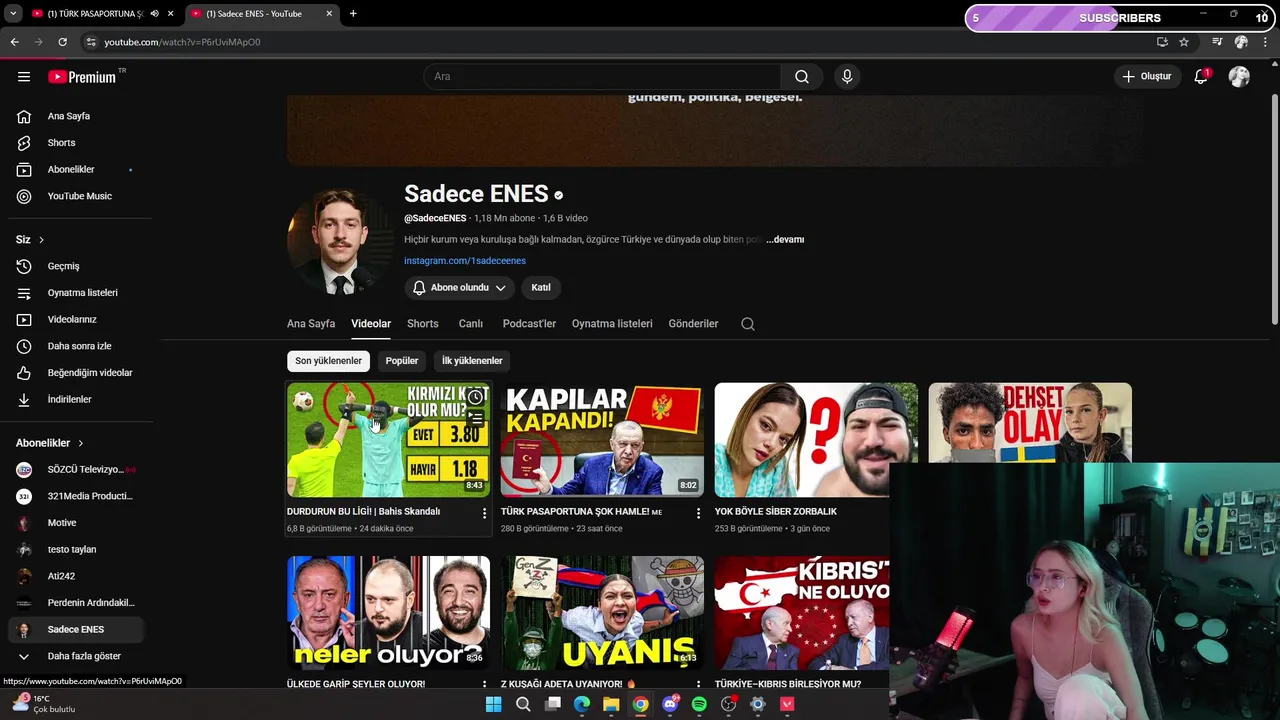Open neler oluyor video thumbnail
This screenshot has width=1280, height=720.
388,613
